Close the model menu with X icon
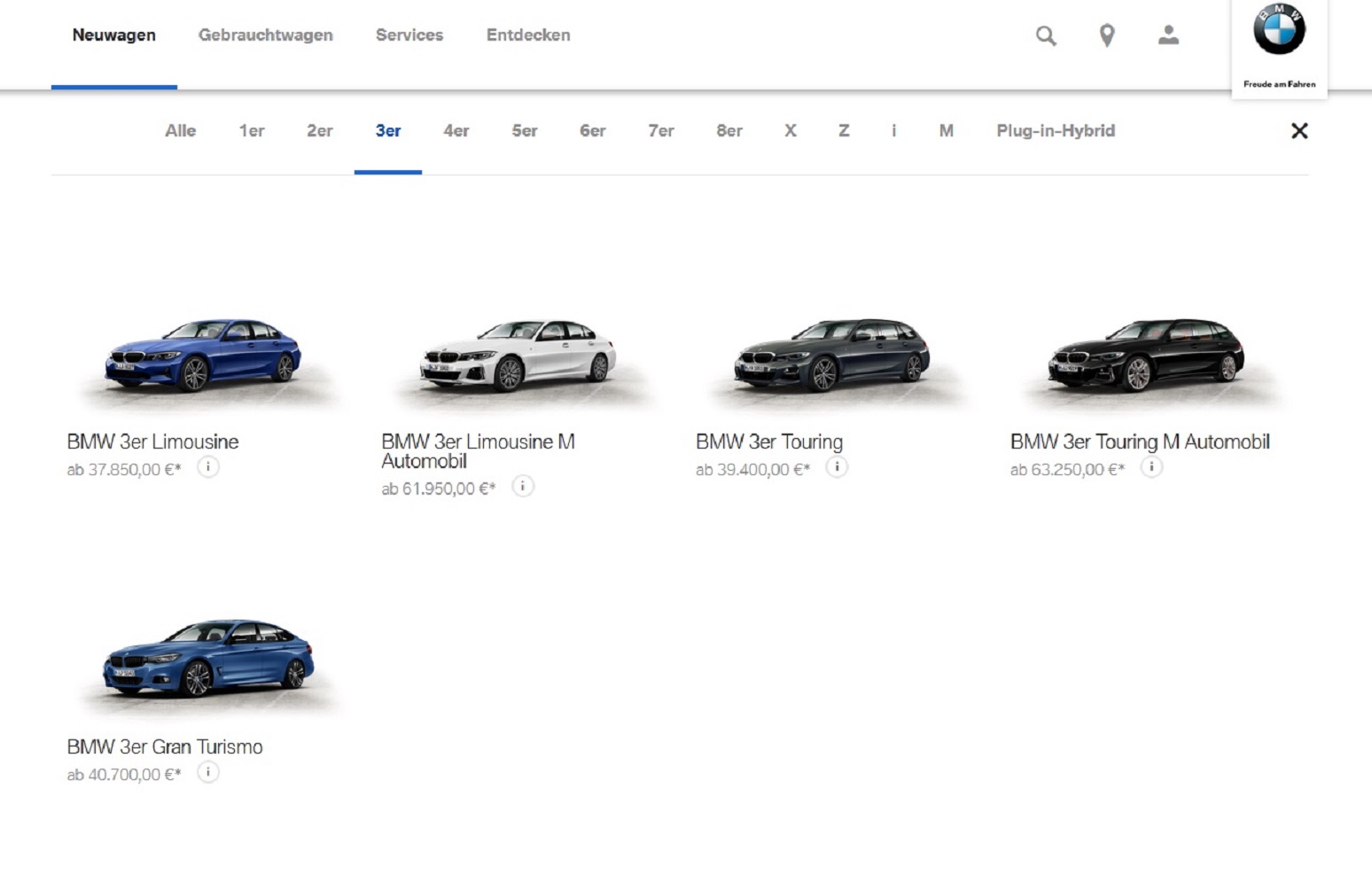Viewport: 1372px width, 891px height. (x=1299, y=131)
